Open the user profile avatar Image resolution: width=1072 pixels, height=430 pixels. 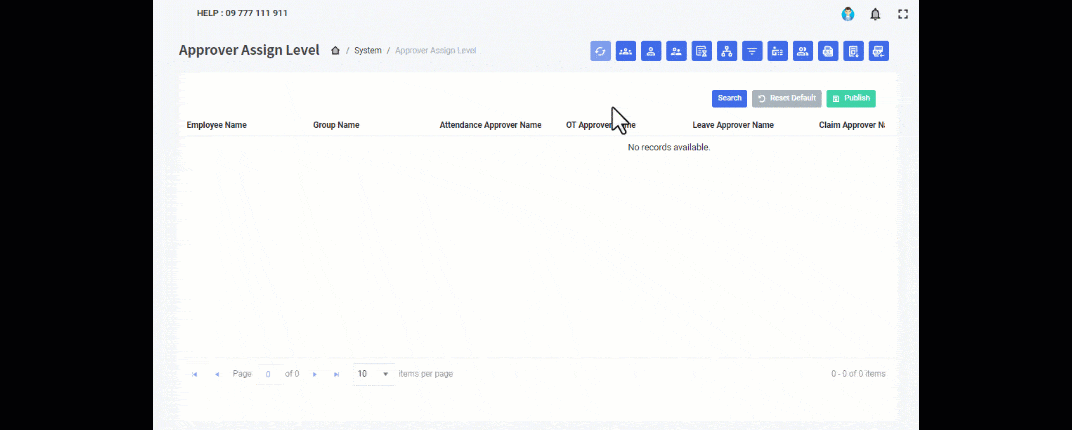point(848,14)
